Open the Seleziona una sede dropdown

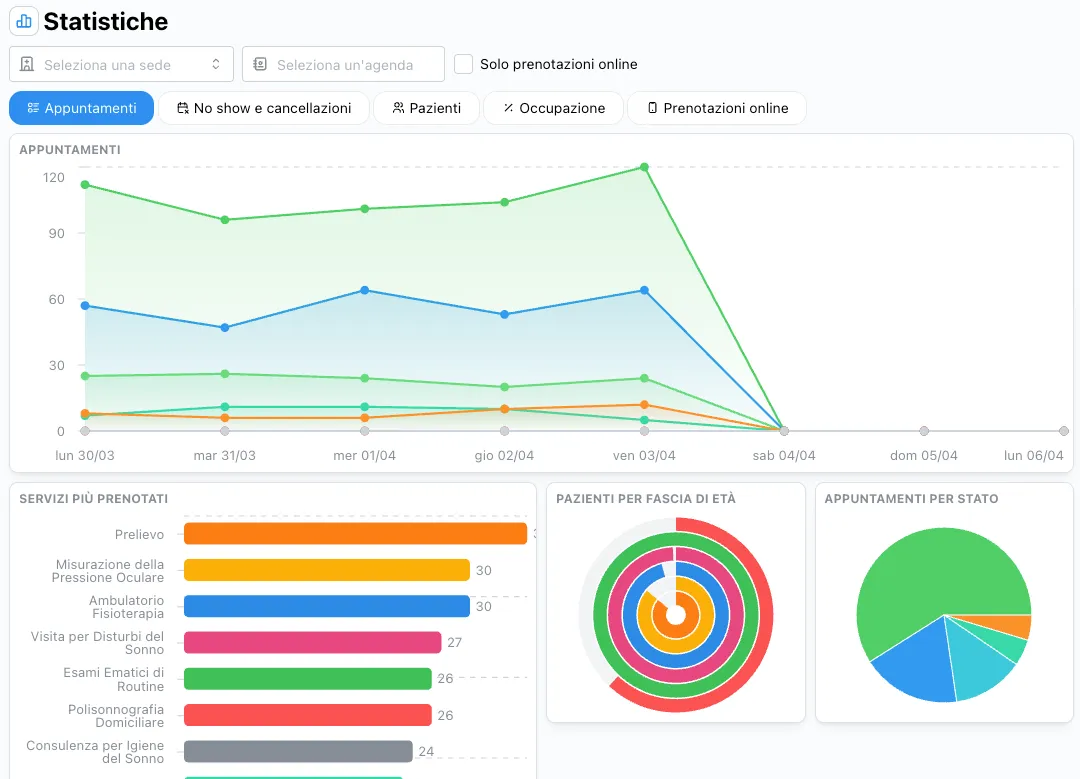[x=120, y=63]
